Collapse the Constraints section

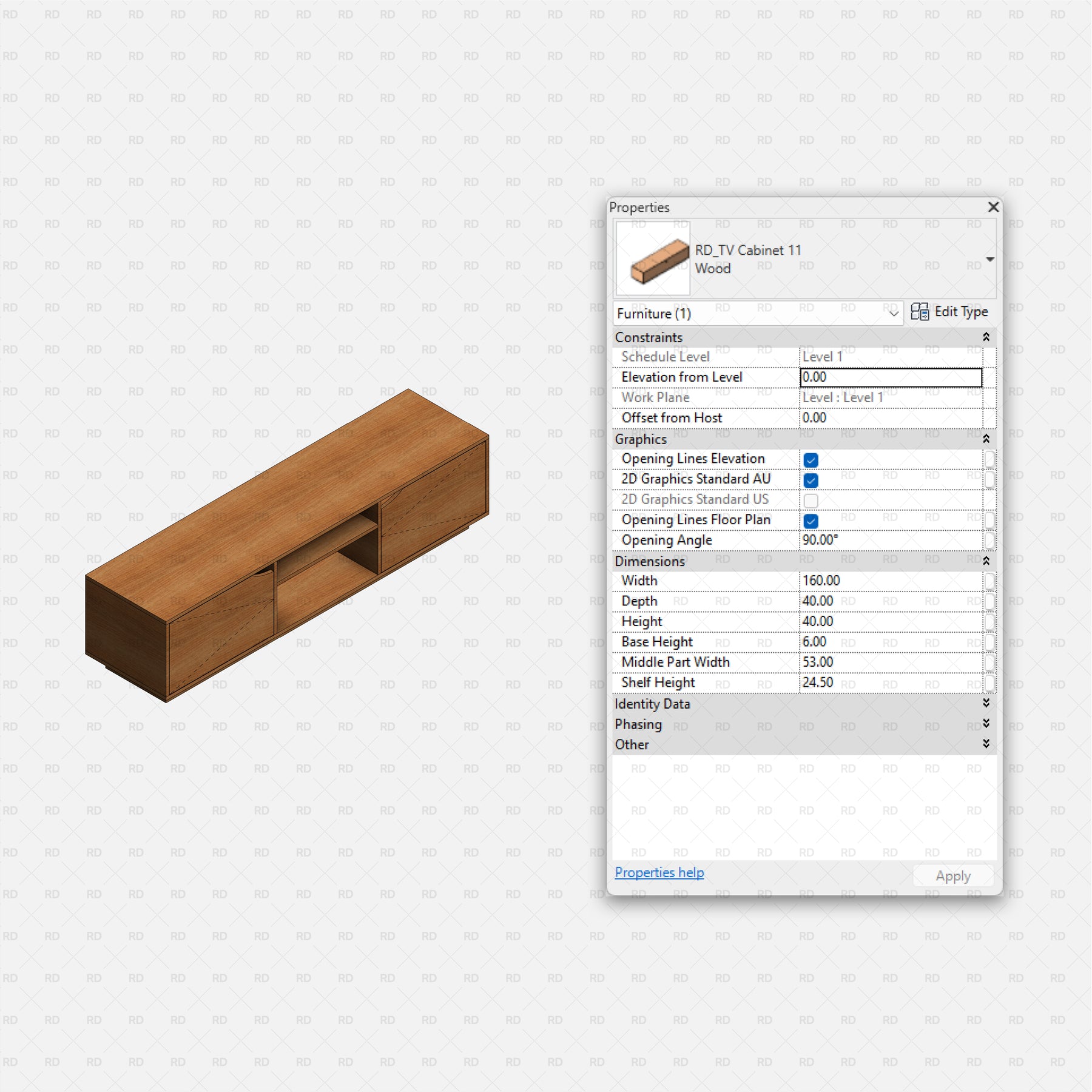tap(986, 337)
